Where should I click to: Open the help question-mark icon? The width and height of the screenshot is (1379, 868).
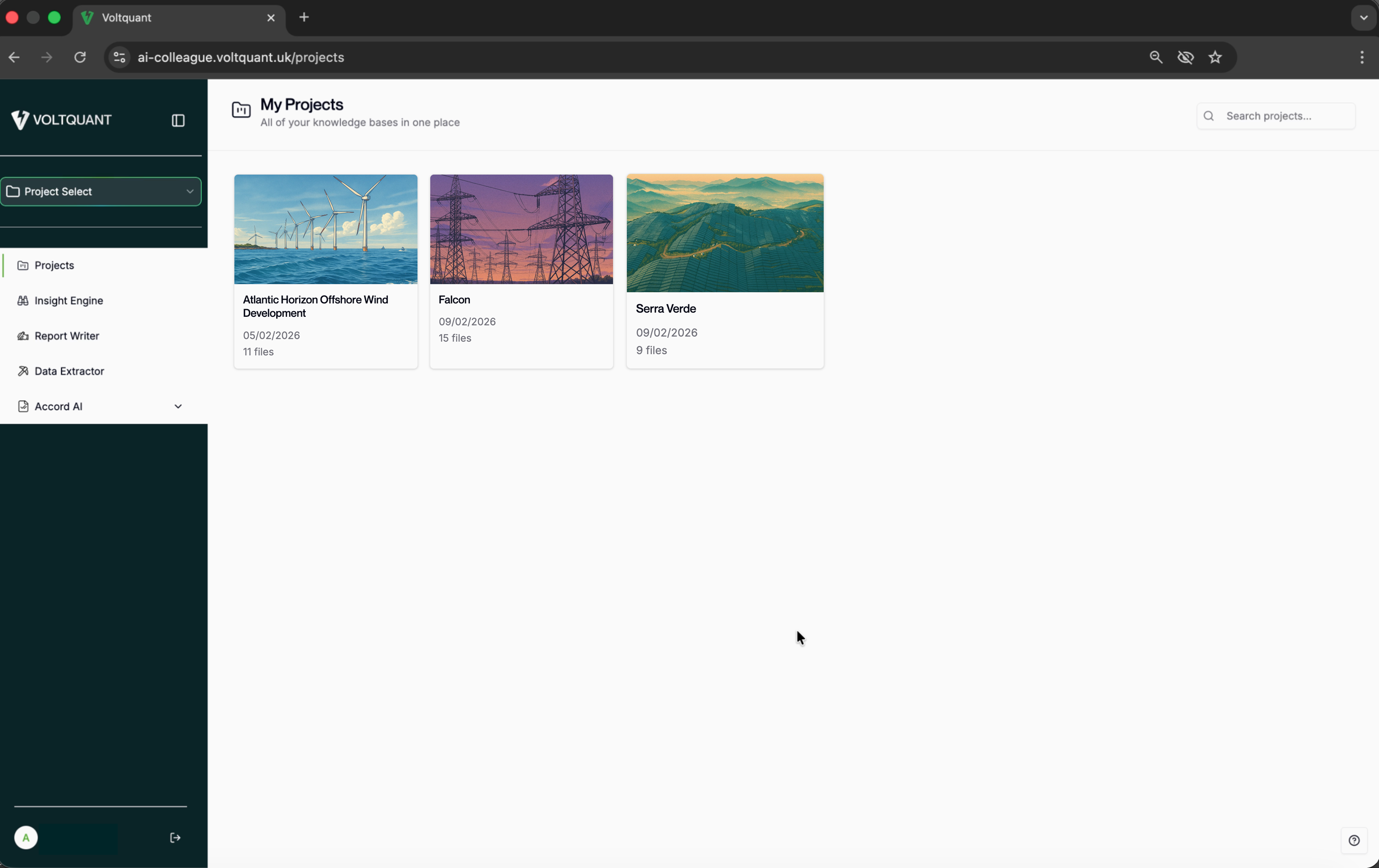point(1354,840)
